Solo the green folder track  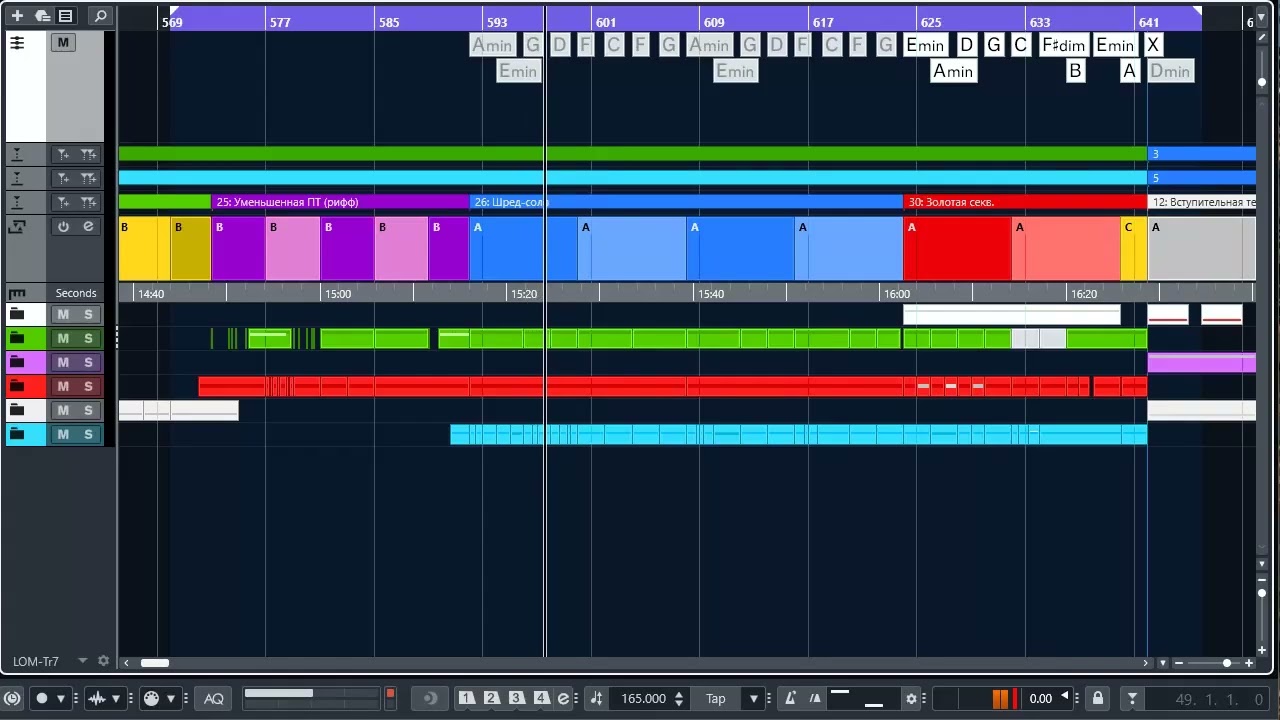click(x=88, y=338)
